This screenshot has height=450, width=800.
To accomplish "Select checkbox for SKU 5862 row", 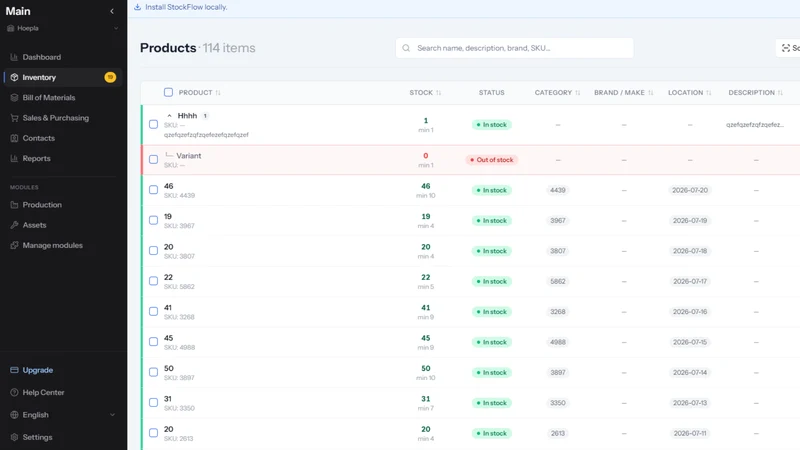I will pos(154,281).
